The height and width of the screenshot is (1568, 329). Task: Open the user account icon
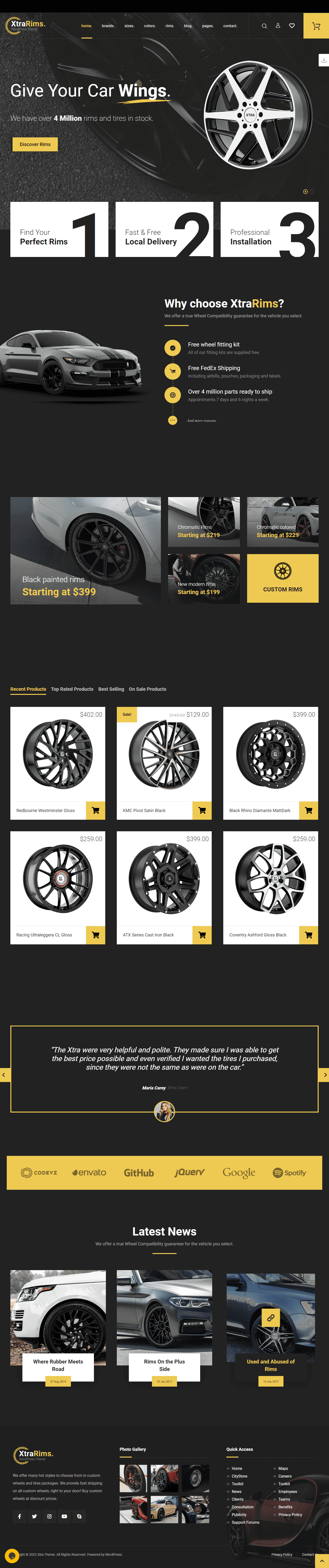(278, 26)
